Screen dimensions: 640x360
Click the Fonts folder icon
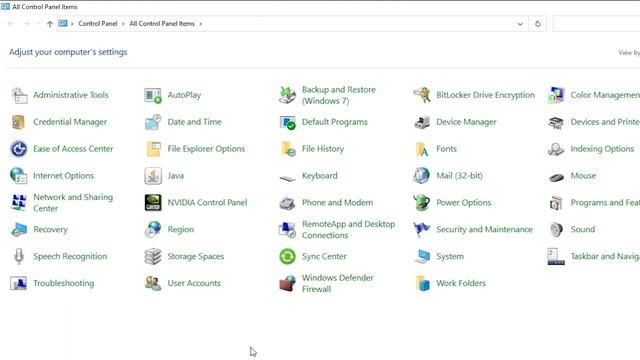click(422, 149)
